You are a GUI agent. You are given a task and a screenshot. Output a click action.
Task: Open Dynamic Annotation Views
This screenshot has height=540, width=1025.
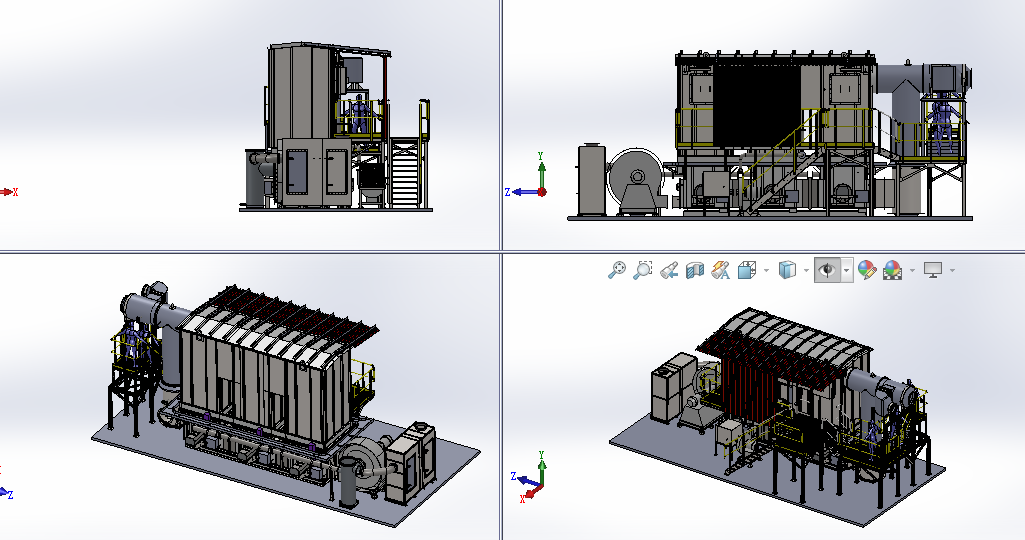pyautogui.click(x=720, y=270)
